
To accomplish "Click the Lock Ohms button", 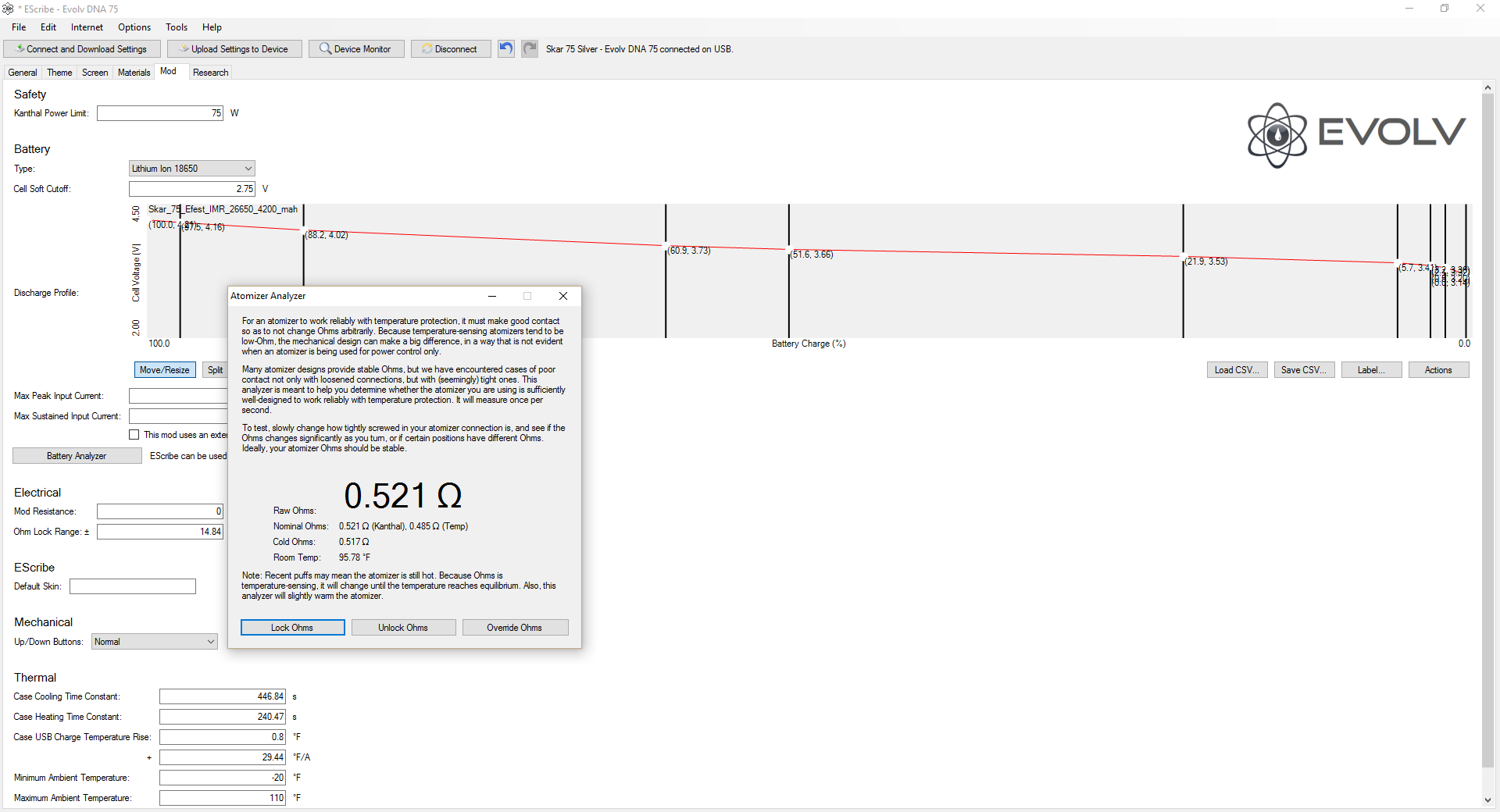I will (x=292, y=628).
